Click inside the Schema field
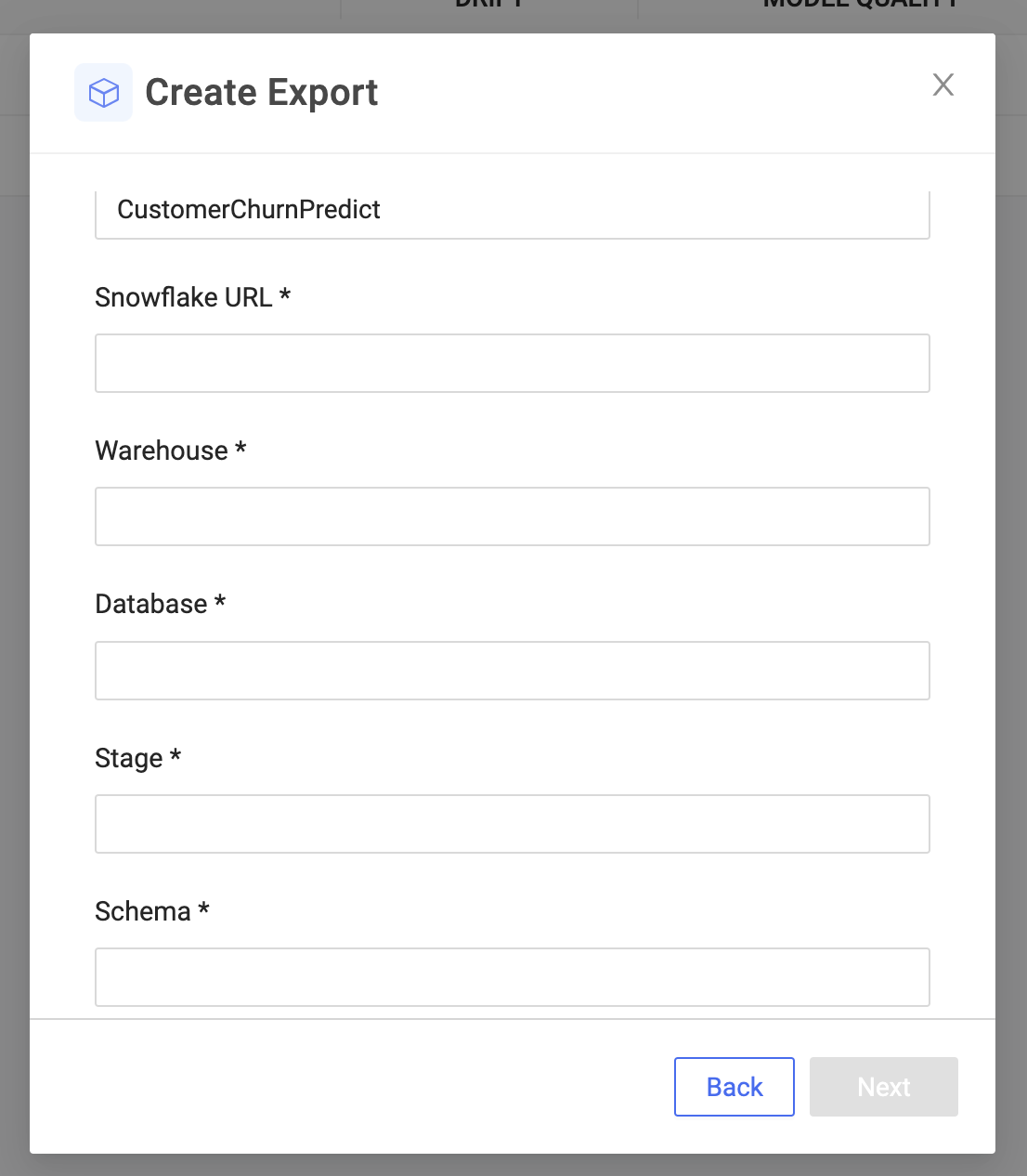 512,976
